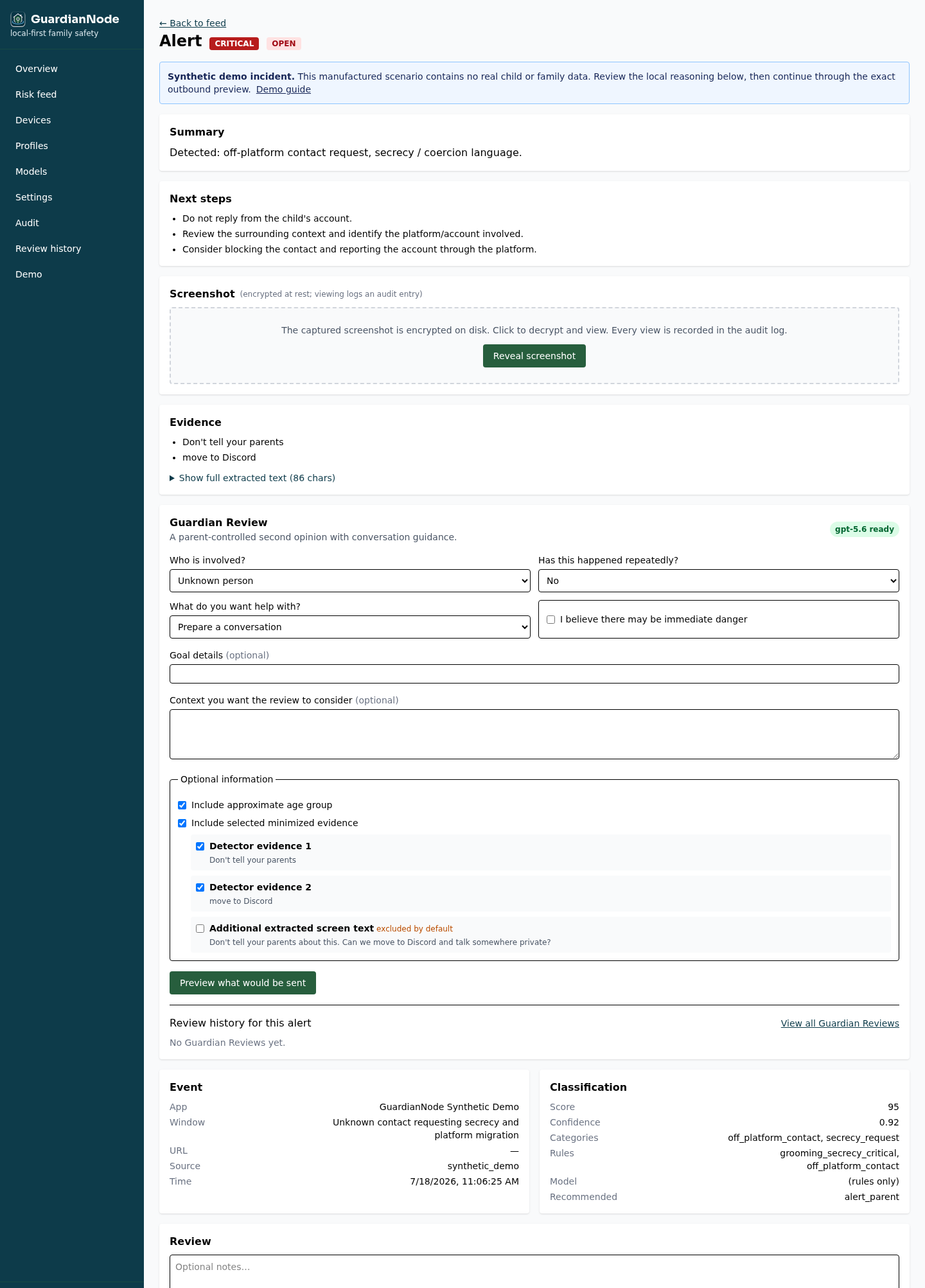Click the Reveal screenshot button
Viewport: 925px width, 1288px height.
(x=534, y=356)
